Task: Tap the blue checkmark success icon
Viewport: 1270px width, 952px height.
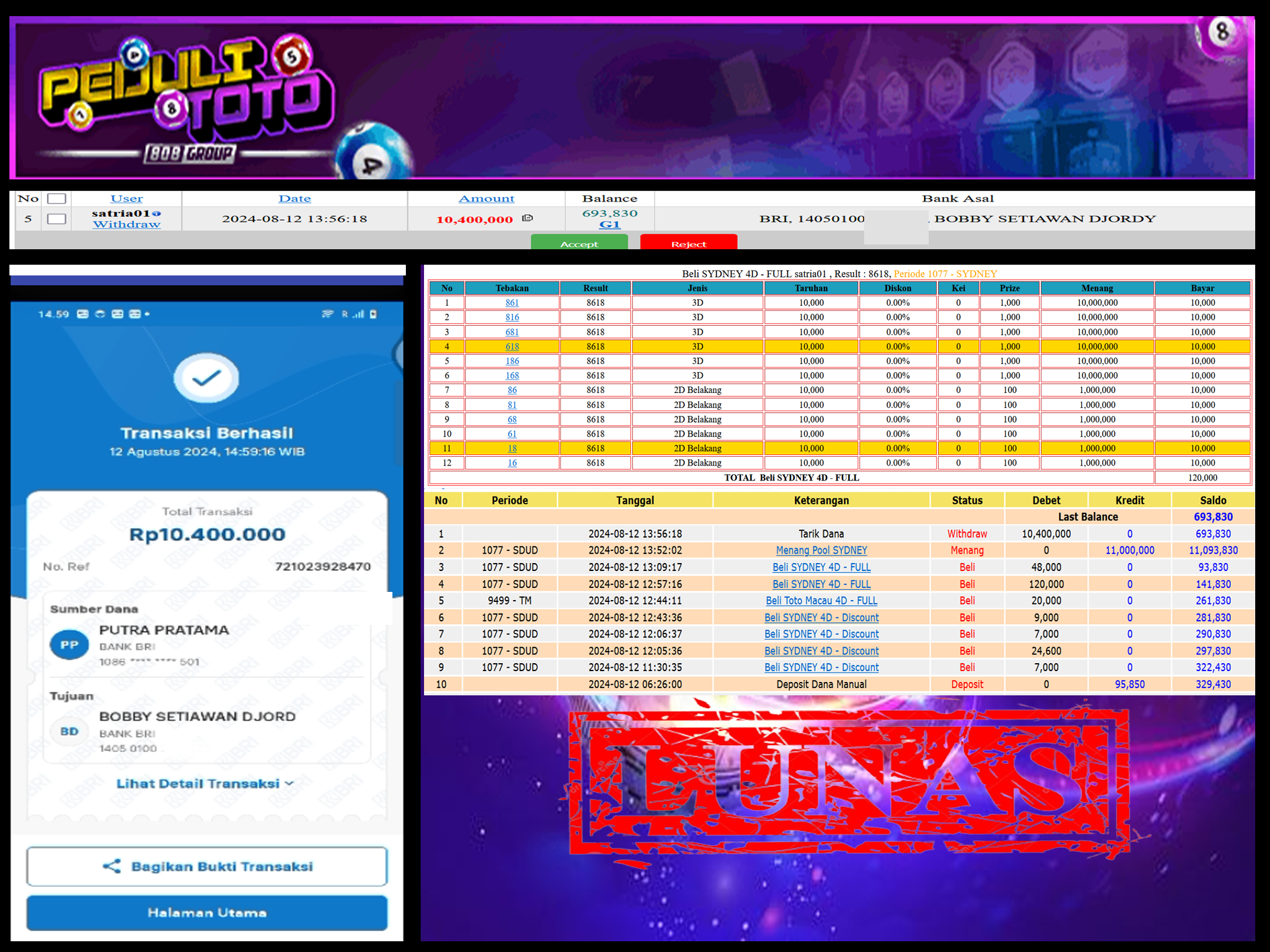Action: (x=206, y=378)
